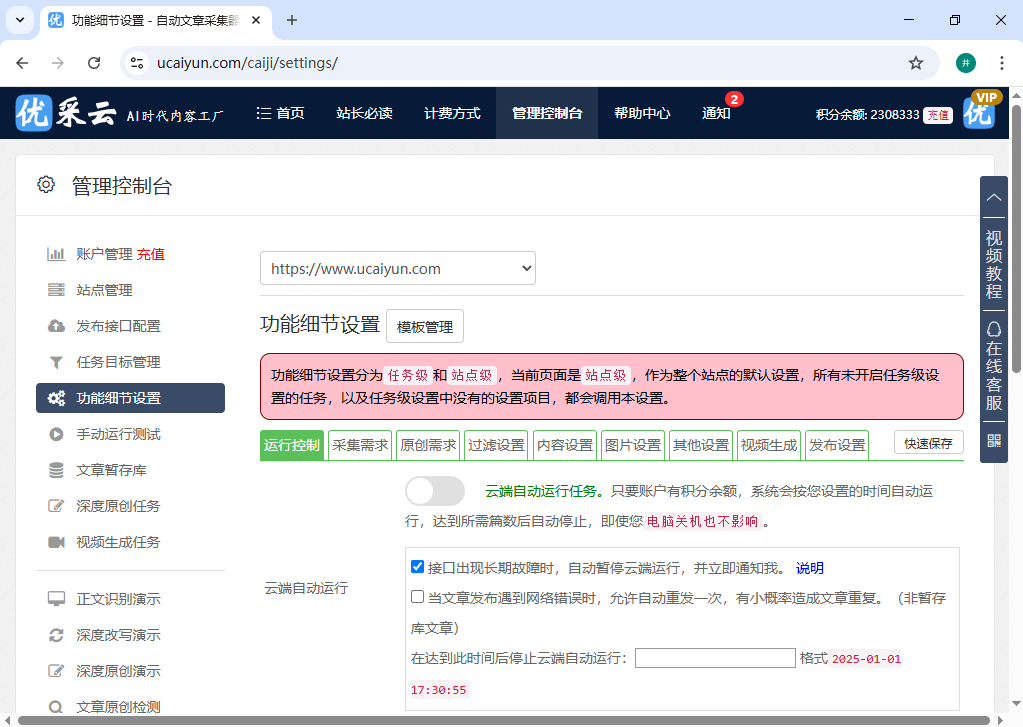
Task: Click the QR code icon on right sidebar
Action: [x=993, y=440]
